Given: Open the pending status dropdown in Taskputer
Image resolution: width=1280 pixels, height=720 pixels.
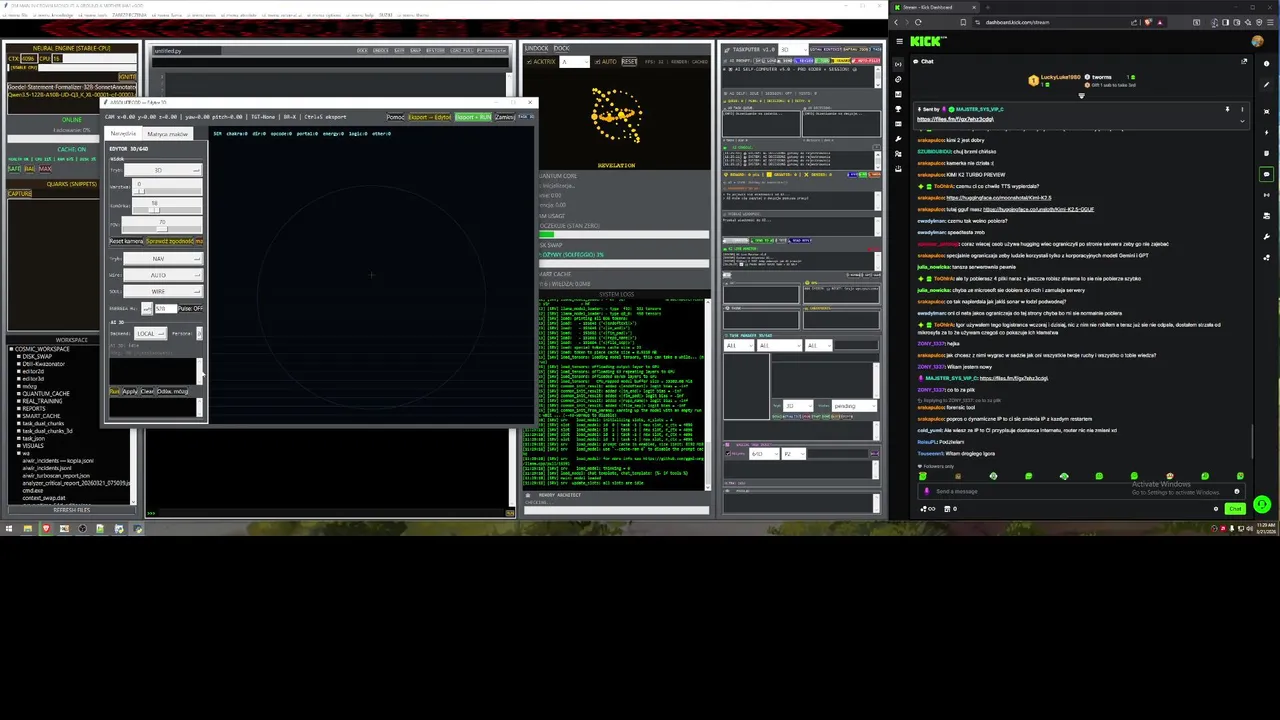Looking at the screenshot, I should (855, 406).
